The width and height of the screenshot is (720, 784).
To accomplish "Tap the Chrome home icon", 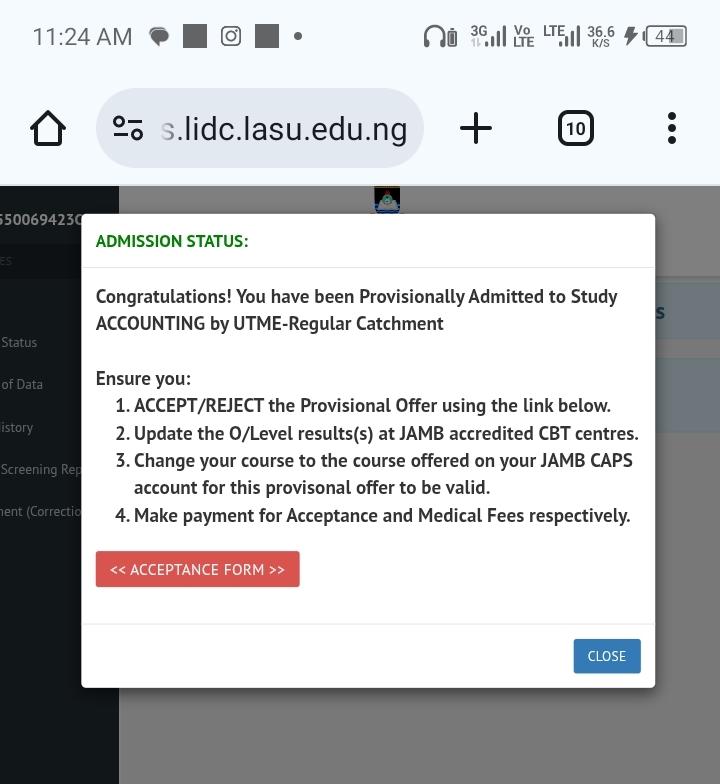I will coord(48,128).
